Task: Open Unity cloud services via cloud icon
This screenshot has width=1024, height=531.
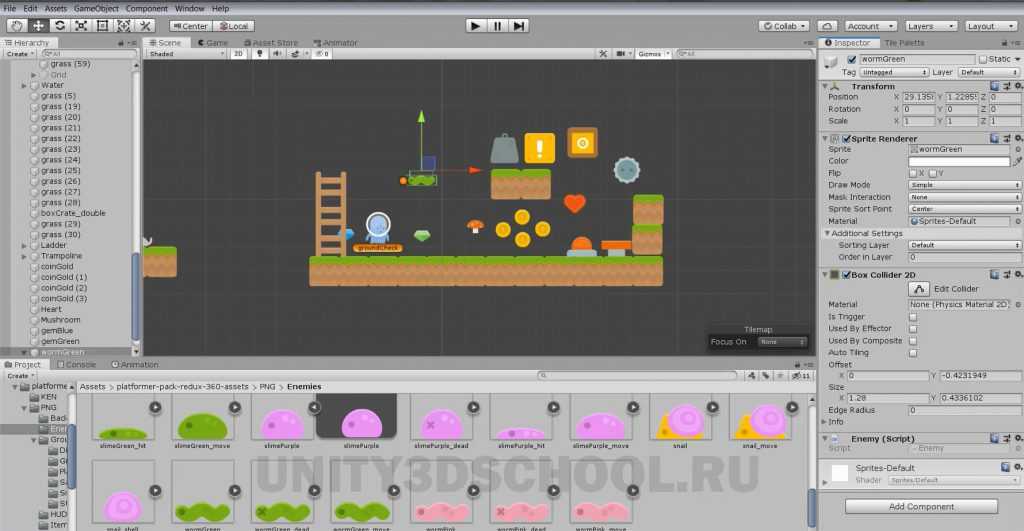Action: tap(827, 26)
